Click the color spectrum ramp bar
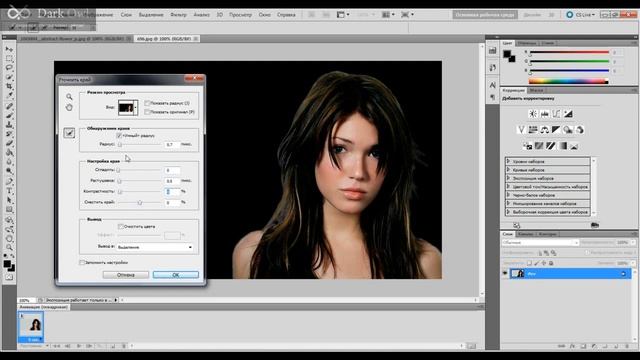640x360 pixels. point(569,81)
